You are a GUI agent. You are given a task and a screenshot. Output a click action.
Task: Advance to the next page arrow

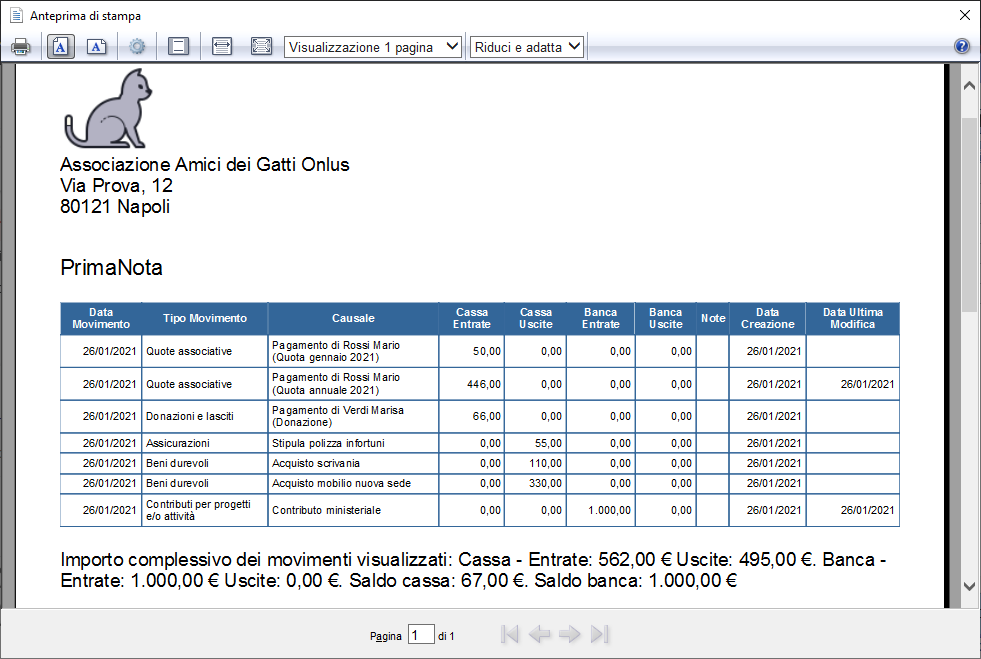pos(569,635)
